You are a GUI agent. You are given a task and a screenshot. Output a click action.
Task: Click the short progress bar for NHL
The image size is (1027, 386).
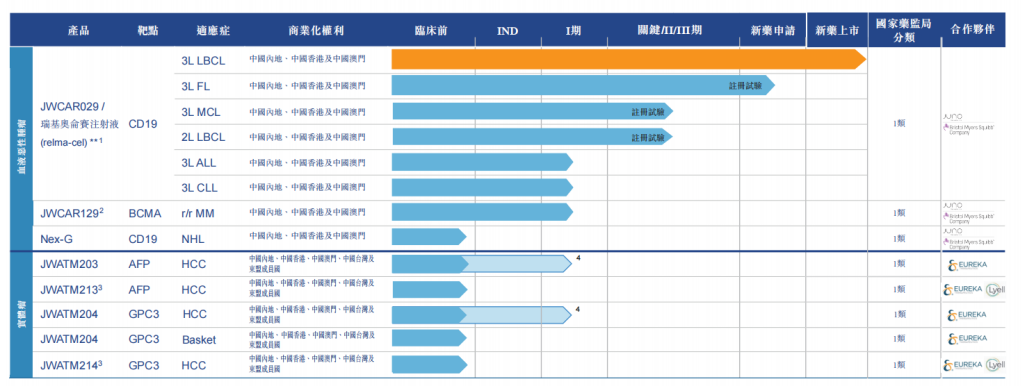tap(429, 237)
